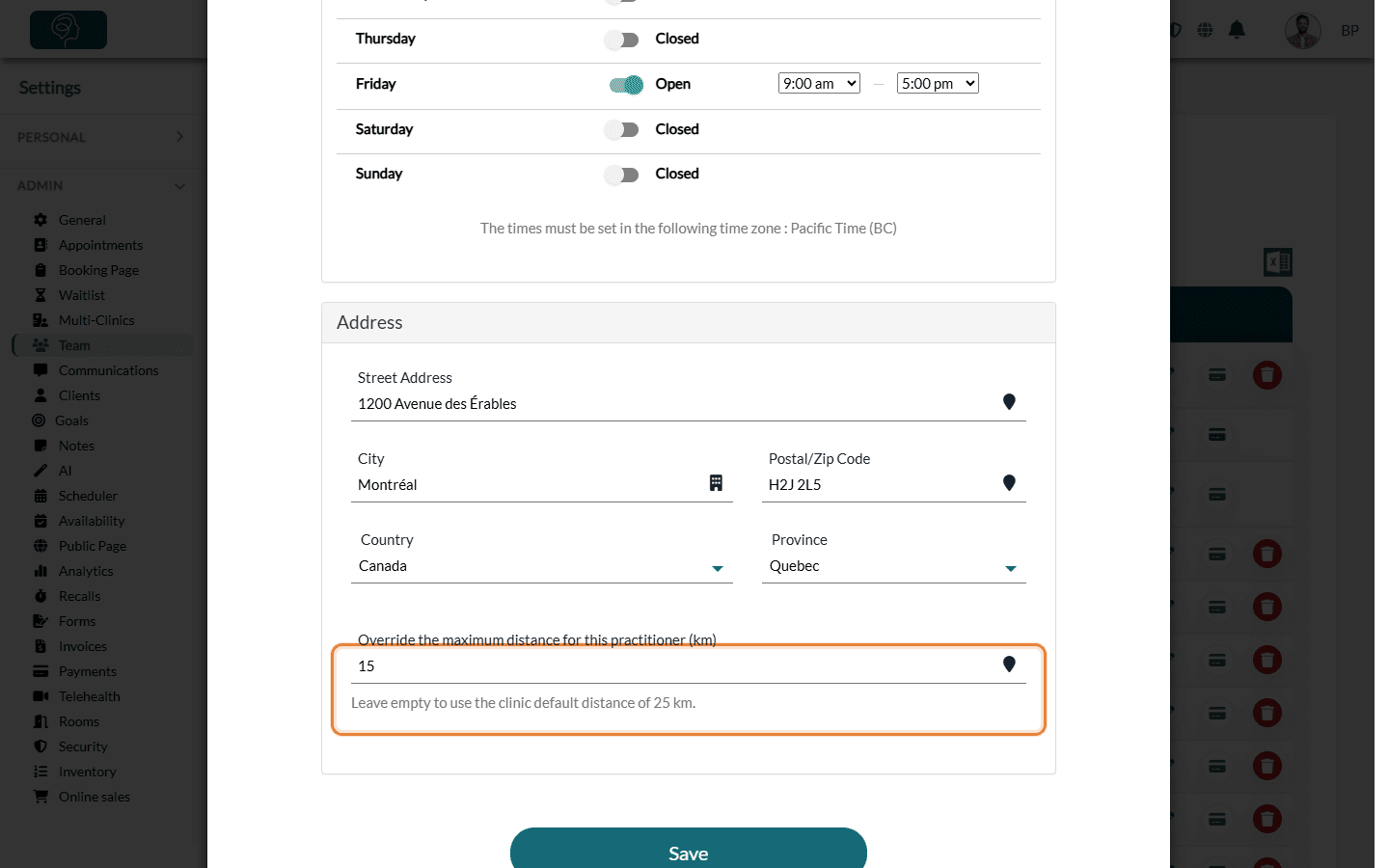Open Friday end time dropdown showing 5:00 pm
Viewport: 1389px width, 868px height.
[938, 84]
